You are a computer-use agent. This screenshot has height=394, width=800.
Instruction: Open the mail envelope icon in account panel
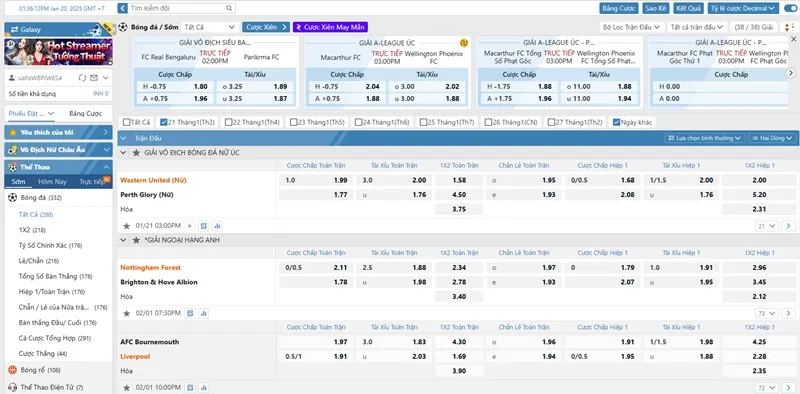(94, 78)
